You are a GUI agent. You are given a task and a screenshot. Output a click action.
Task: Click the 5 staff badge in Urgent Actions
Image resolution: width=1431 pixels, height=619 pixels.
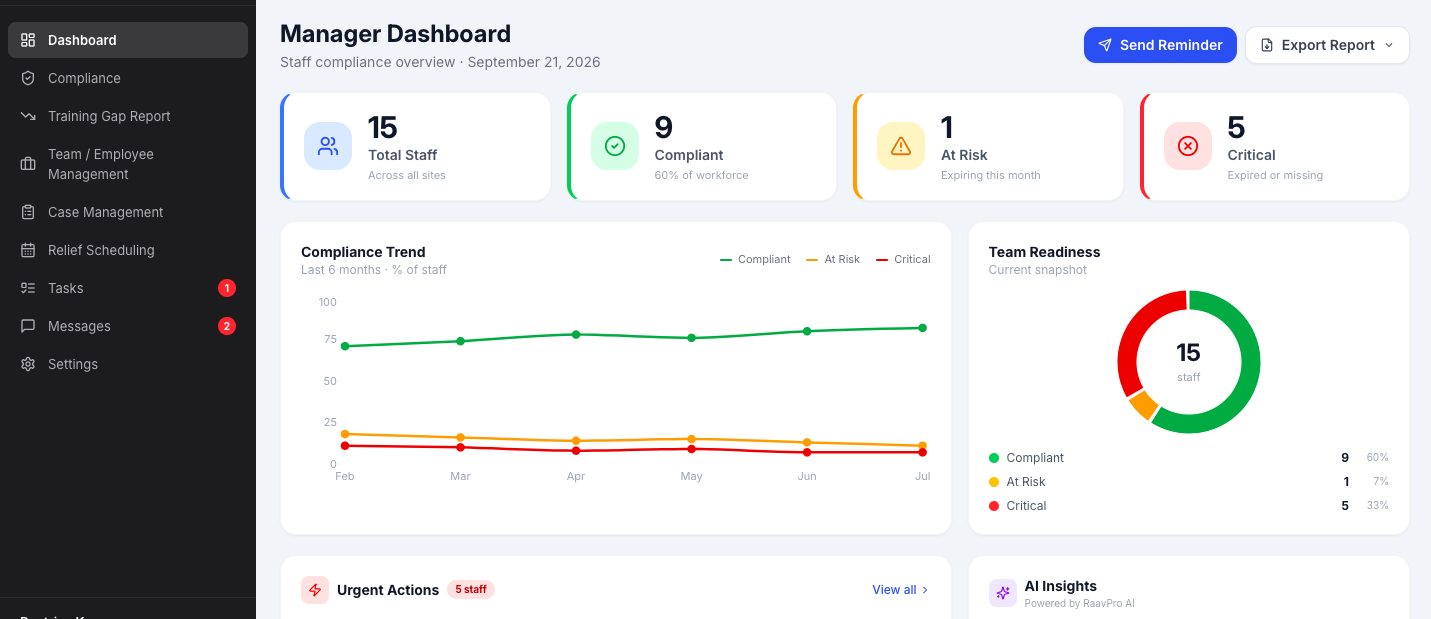(471, 590)
